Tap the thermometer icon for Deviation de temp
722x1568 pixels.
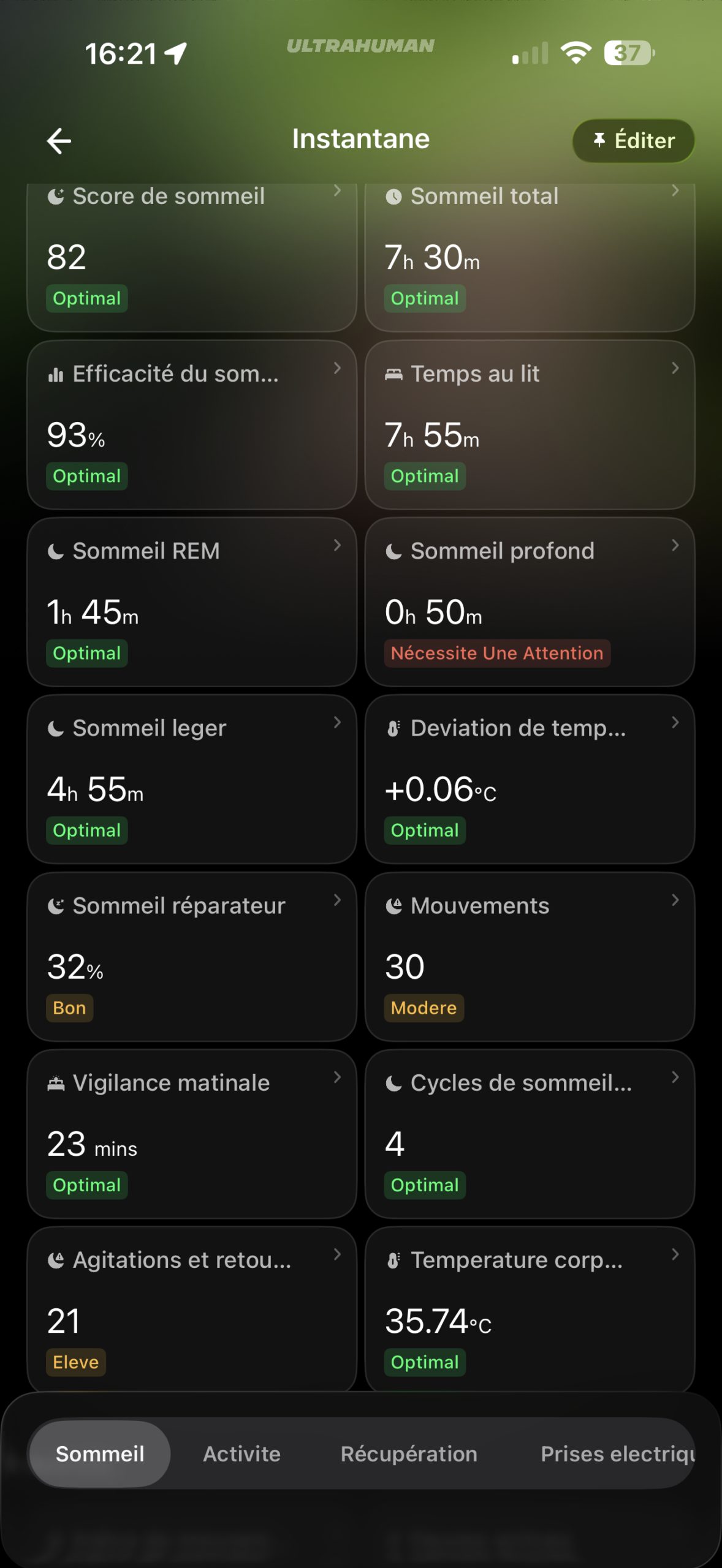393,729
